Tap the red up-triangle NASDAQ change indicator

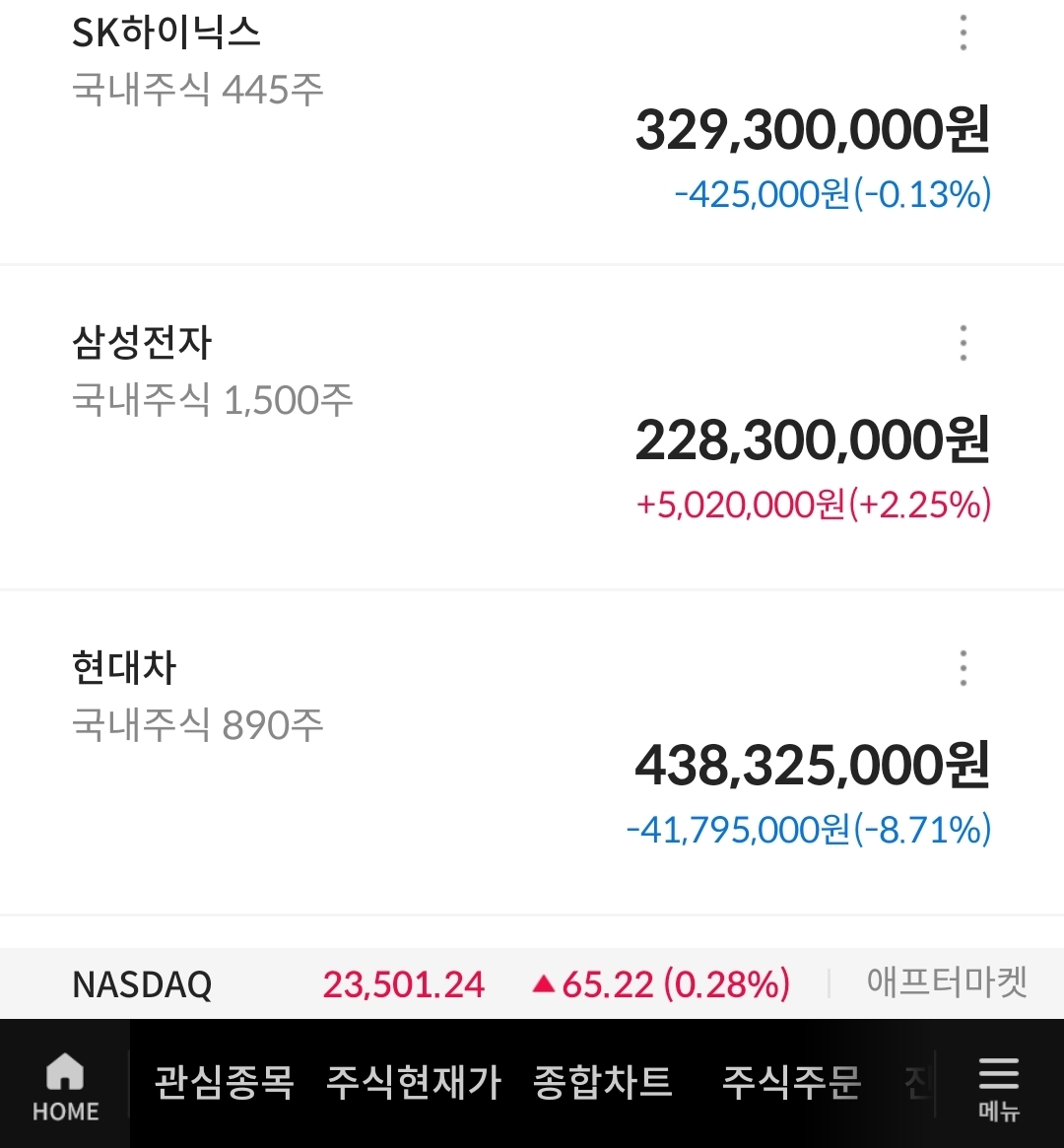point(544,983)
